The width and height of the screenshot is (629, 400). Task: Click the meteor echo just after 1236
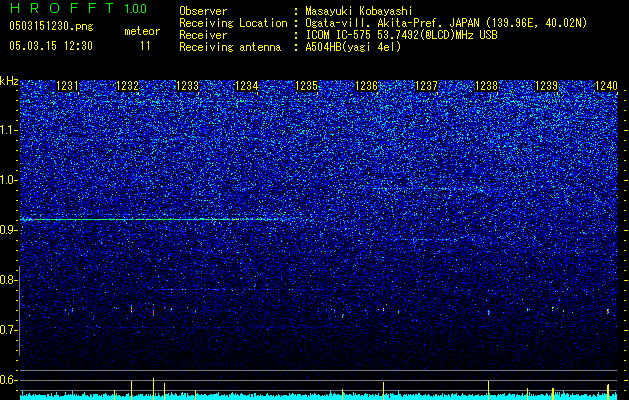coord(383,309)
